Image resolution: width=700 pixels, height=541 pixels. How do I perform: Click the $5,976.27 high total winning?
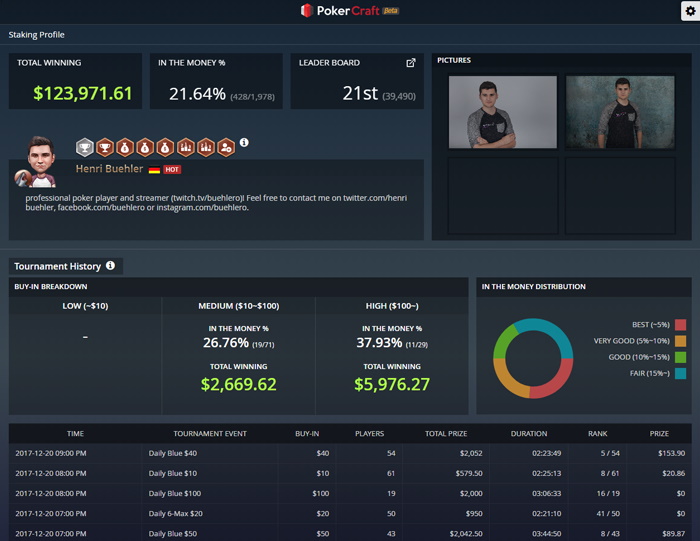(392, 384)
